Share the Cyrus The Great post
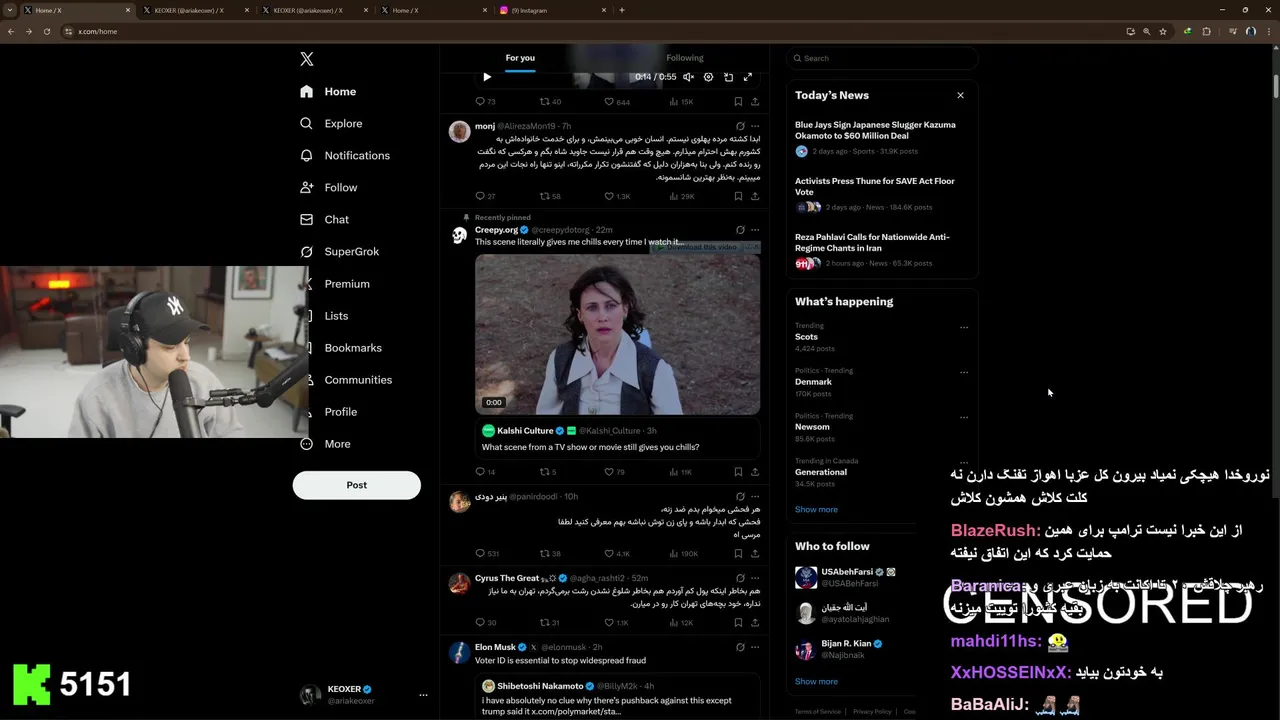Screen dimensions: 1280x720 [x=755, y=622]
